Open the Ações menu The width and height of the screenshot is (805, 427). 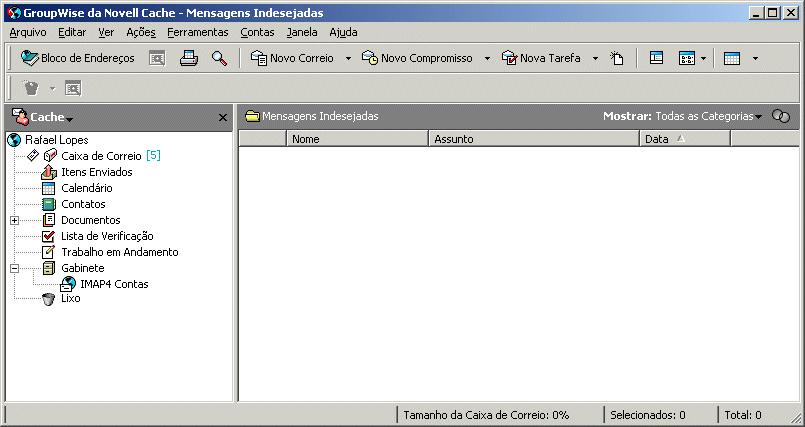tap(141, 32)
